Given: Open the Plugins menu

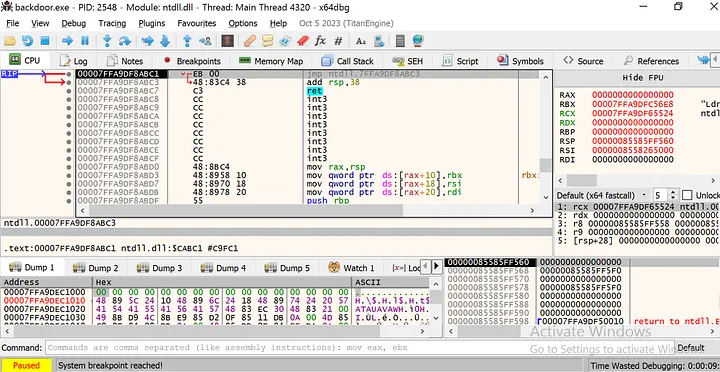Looking at the screenshot, I should (152, 23).
